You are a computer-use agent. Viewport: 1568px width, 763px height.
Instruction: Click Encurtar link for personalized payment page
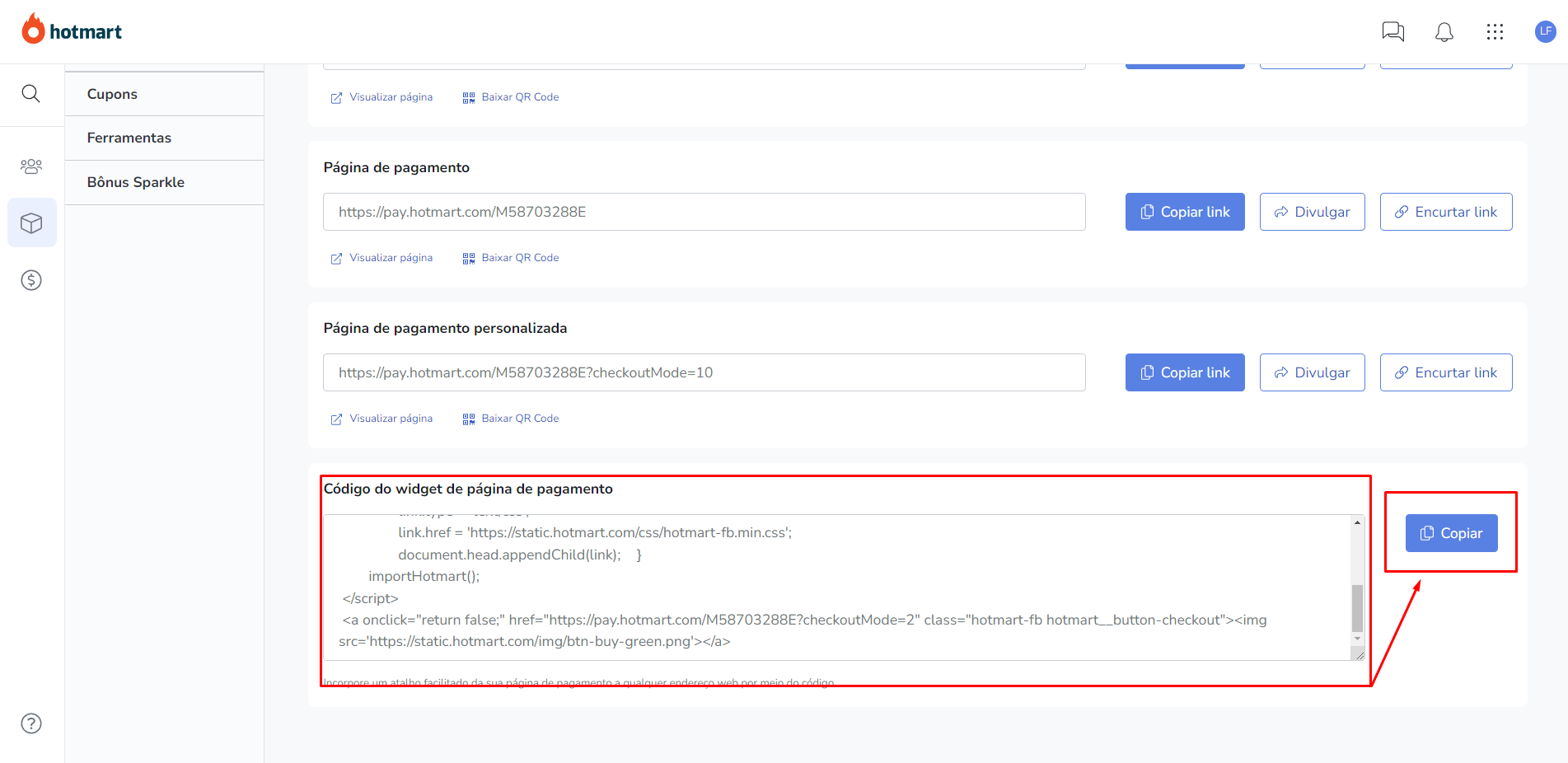tap(1446, 372)
